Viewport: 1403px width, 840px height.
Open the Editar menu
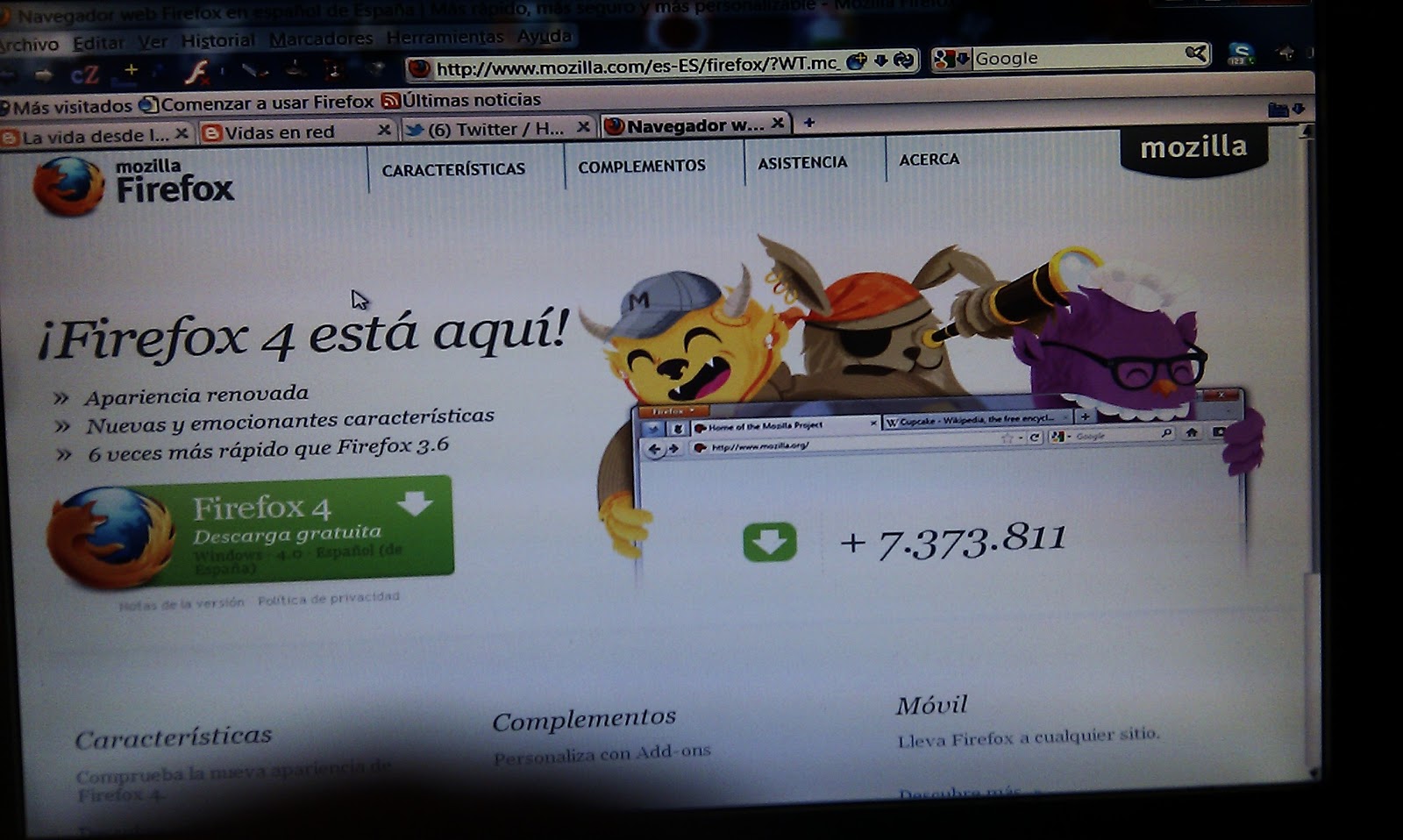click(98, 42)
